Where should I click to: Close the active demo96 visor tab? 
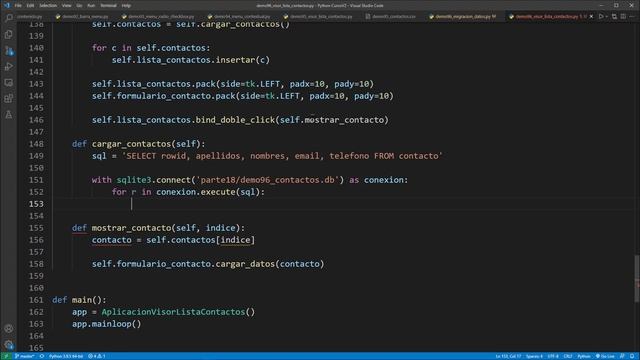(x=591, y=16)
